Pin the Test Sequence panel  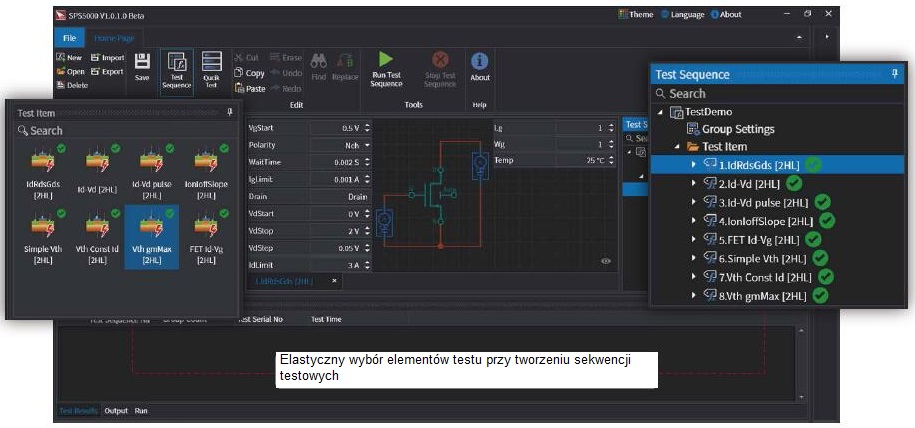click(895, 74)
